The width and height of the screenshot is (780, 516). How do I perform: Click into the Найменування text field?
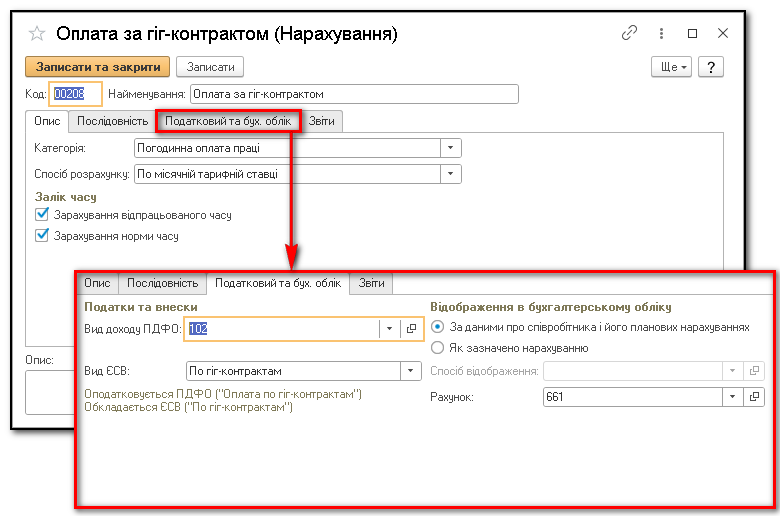(x=353, y=94)
